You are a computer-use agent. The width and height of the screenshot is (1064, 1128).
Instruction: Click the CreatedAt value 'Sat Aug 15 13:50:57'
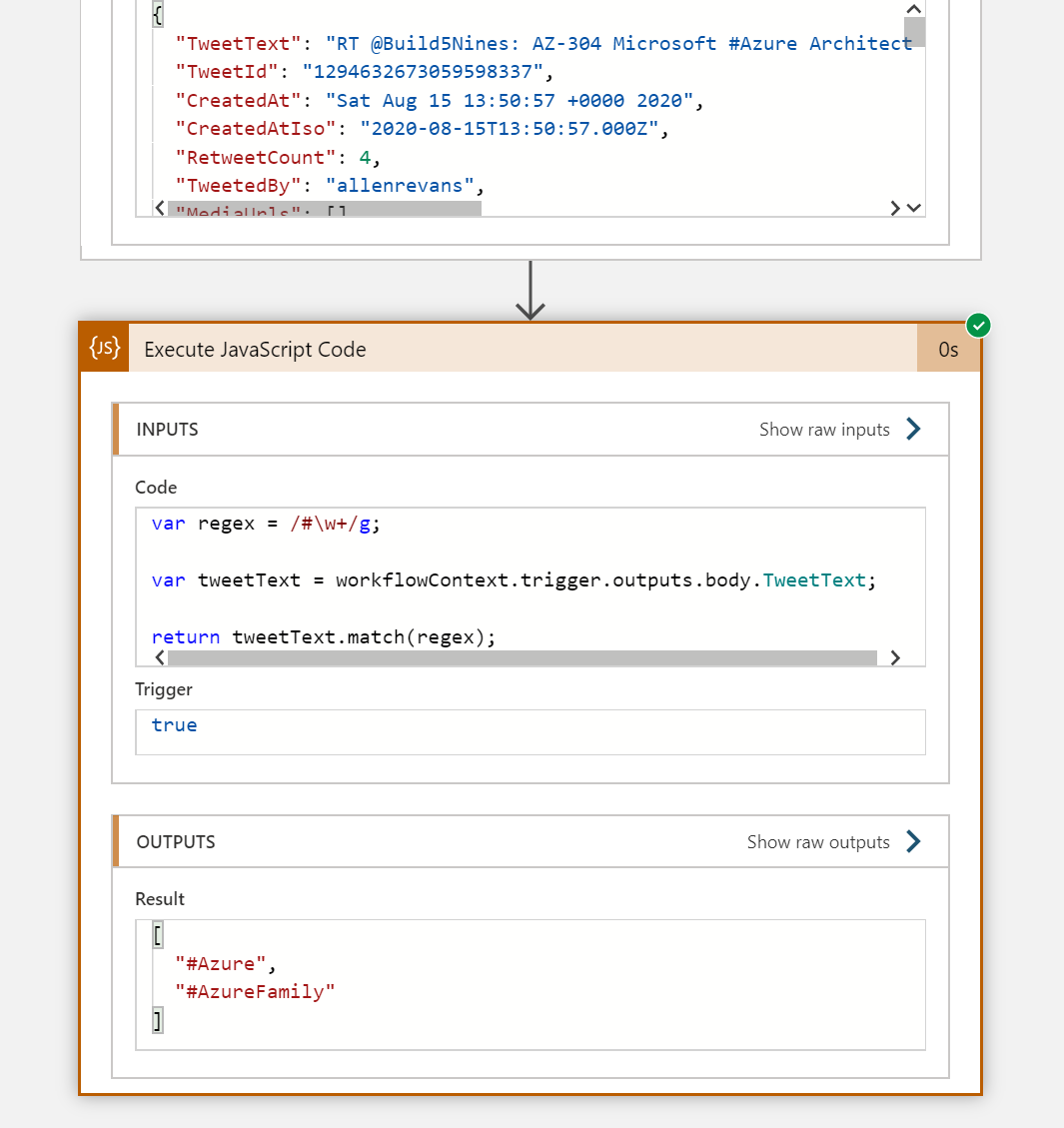click(510, 101)
